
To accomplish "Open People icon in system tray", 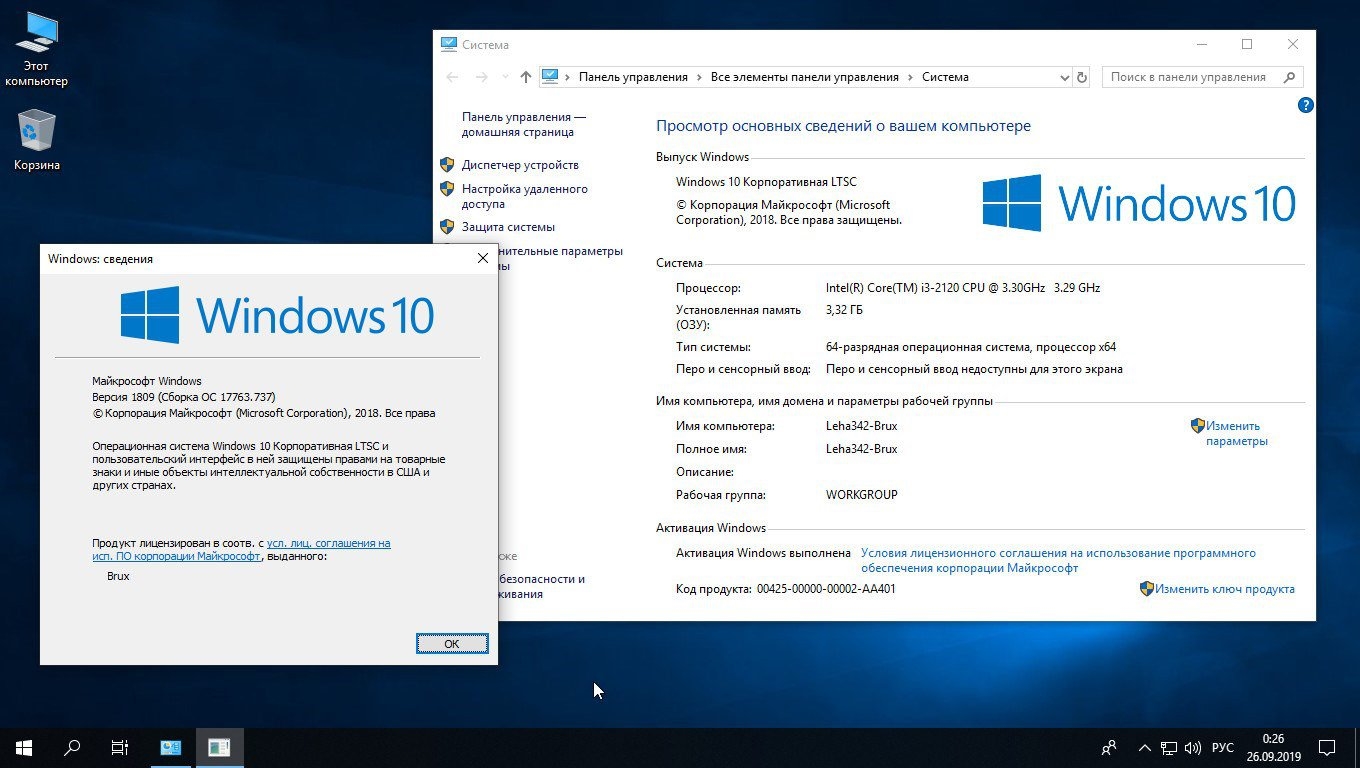I will pos(1109,747).
